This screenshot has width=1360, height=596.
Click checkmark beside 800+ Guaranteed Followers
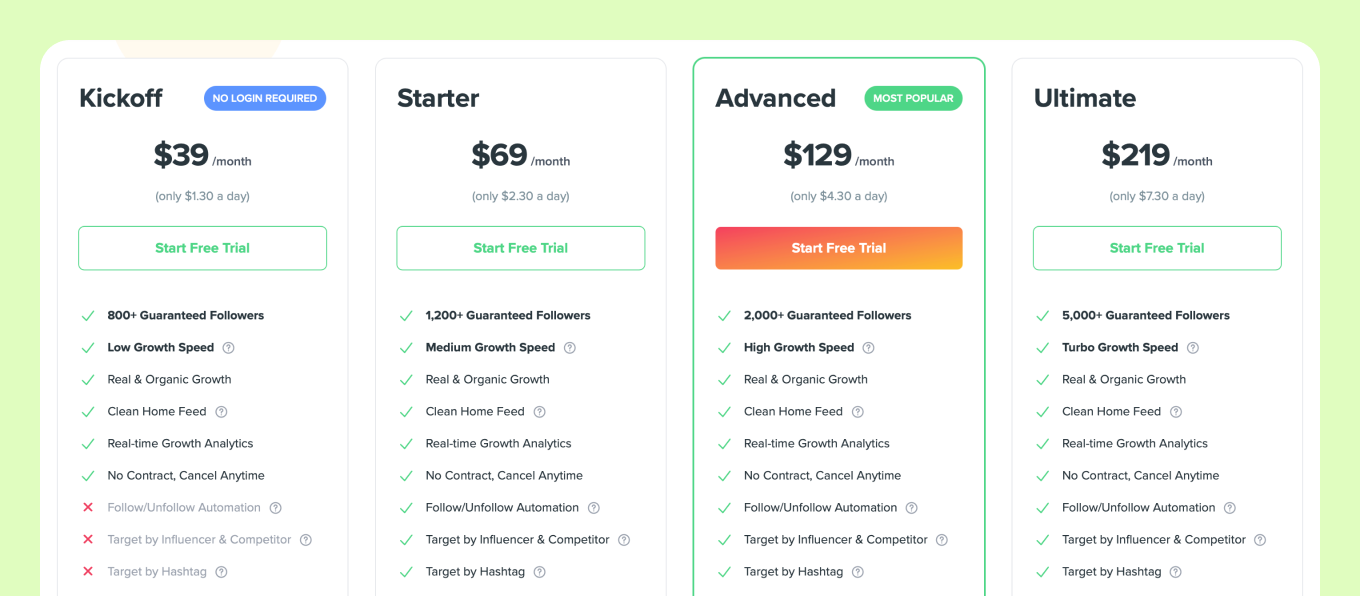[x=88, y=316]
